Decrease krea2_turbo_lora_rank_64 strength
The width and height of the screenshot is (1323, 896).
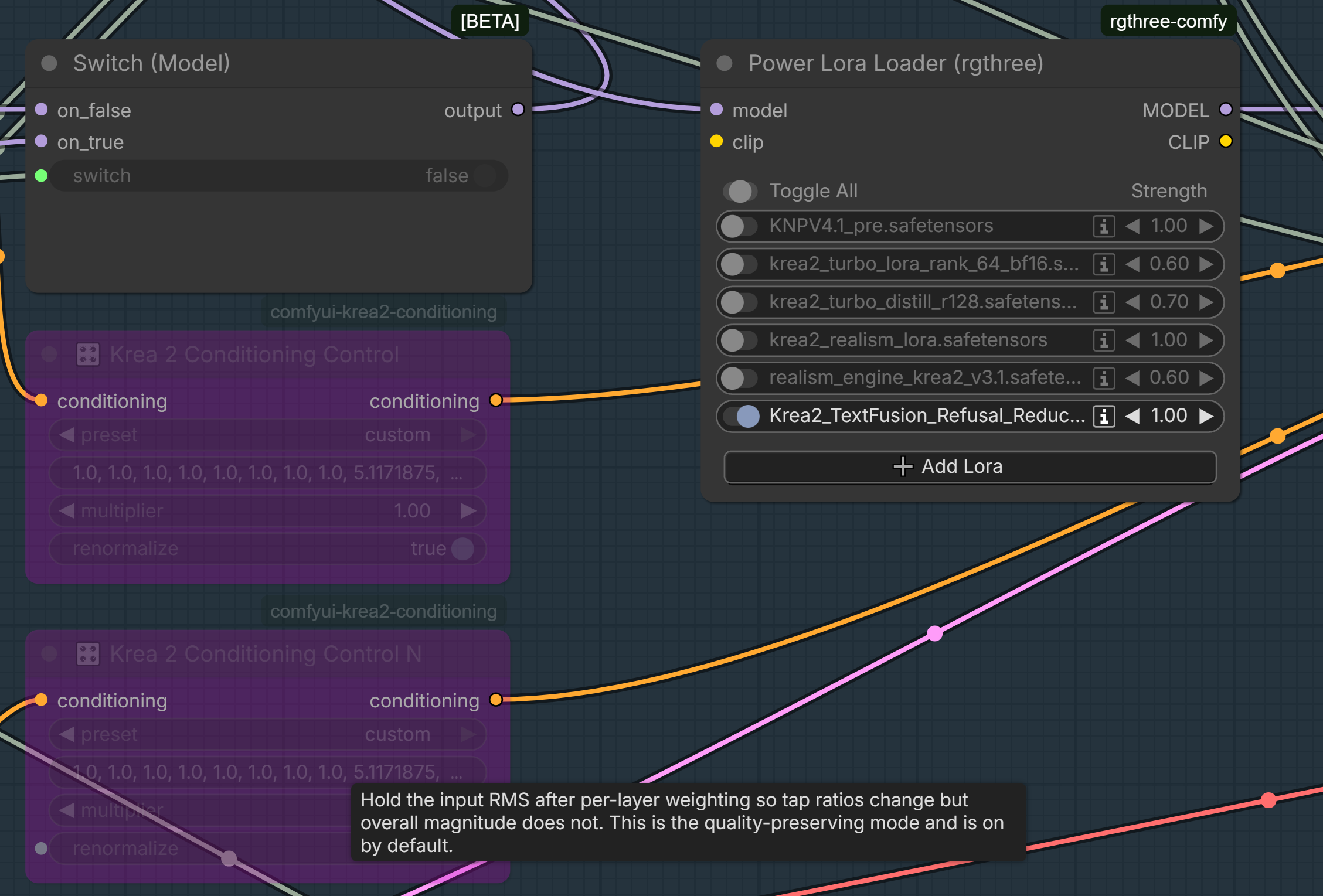pyautogui.click(x=1132, y=264)
